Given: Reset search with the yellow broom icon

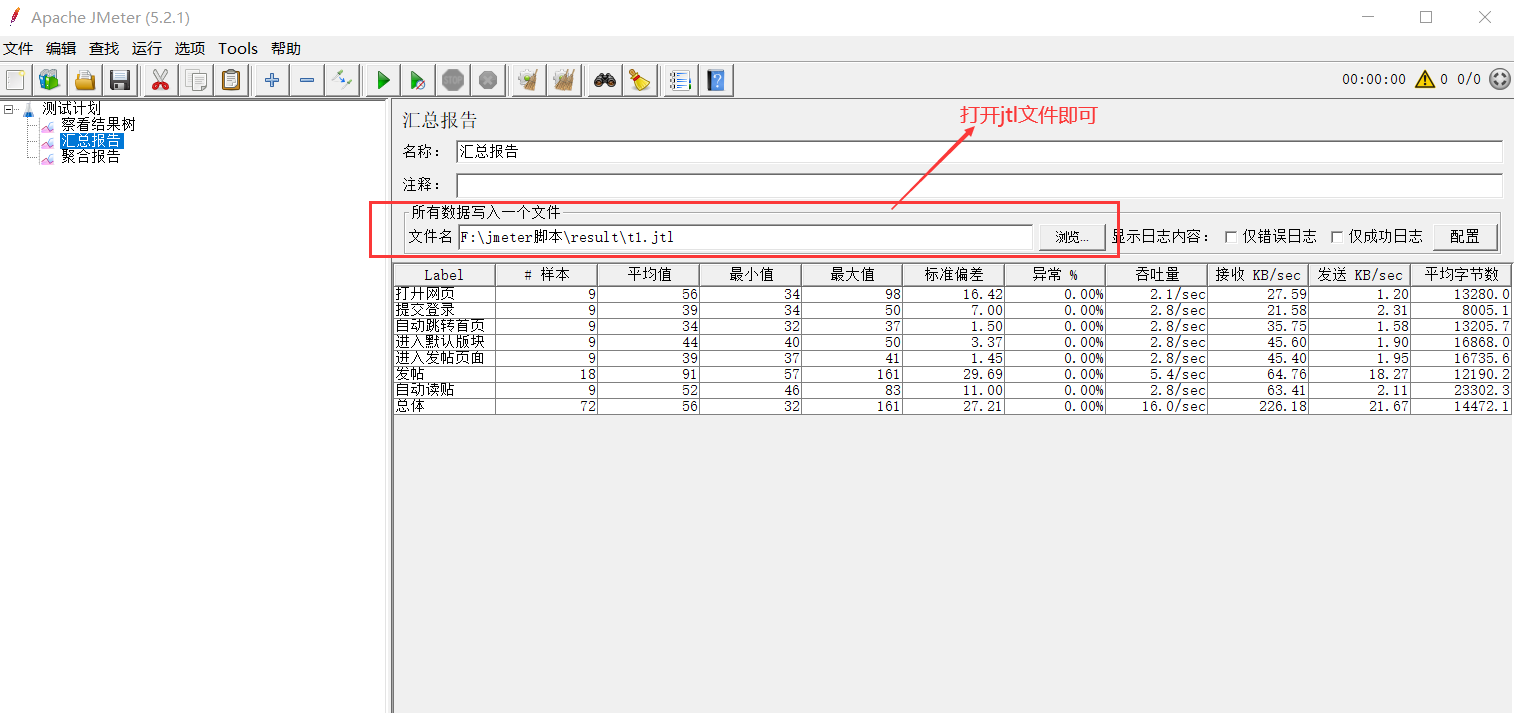Looking at the screenshot, I should pyautogui.click(x=640, y=80).
